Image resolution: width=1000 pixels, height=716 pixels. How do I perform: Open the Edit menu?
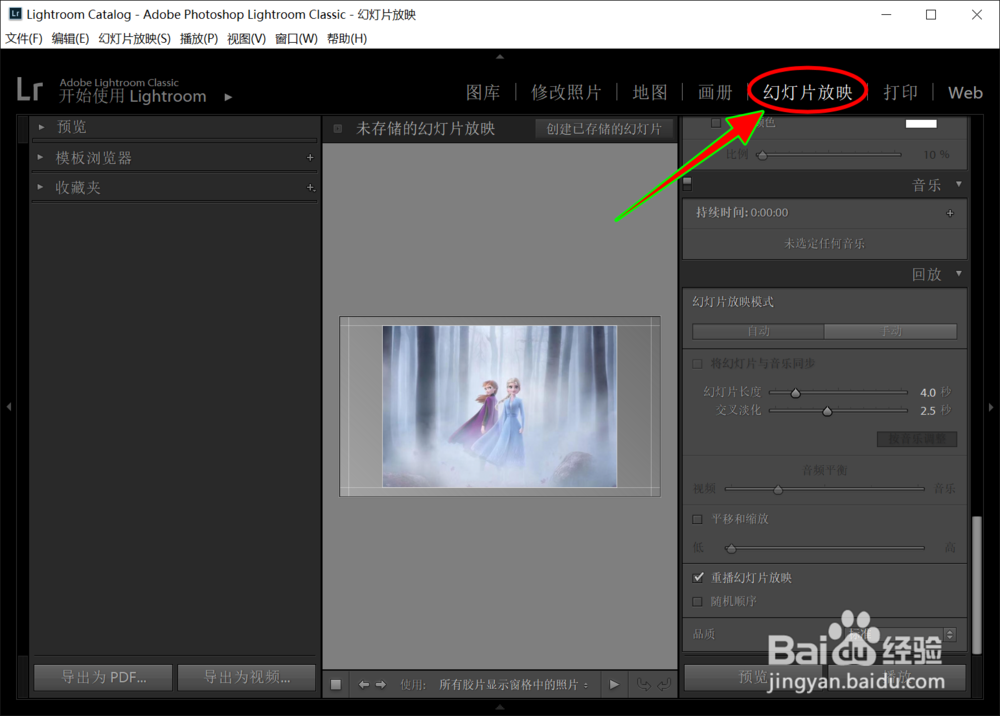click(x=70, y=38)
